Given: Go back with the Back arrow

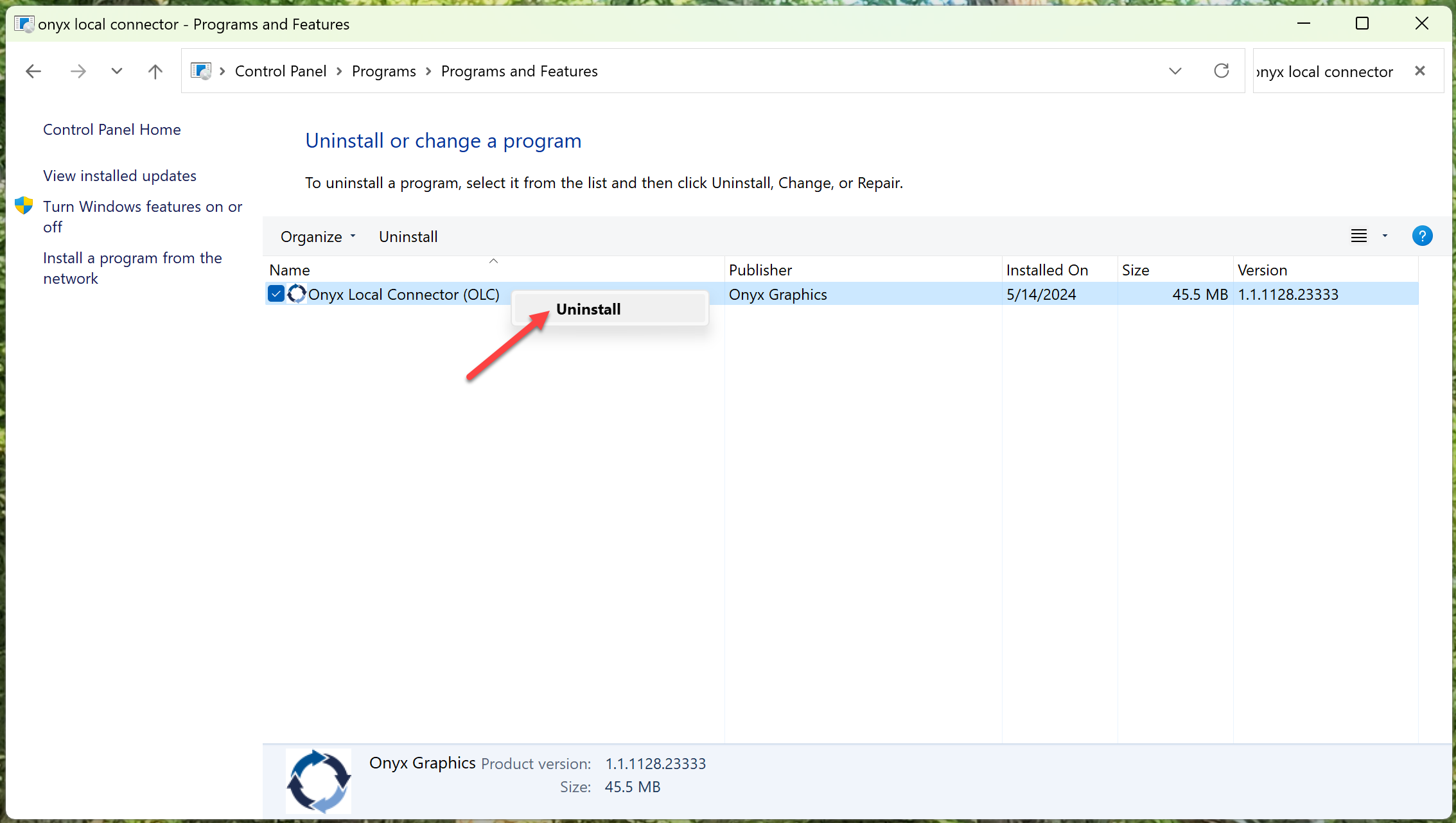Looking at the screenshot, I should pyautogui.click(x=33, y=71).
